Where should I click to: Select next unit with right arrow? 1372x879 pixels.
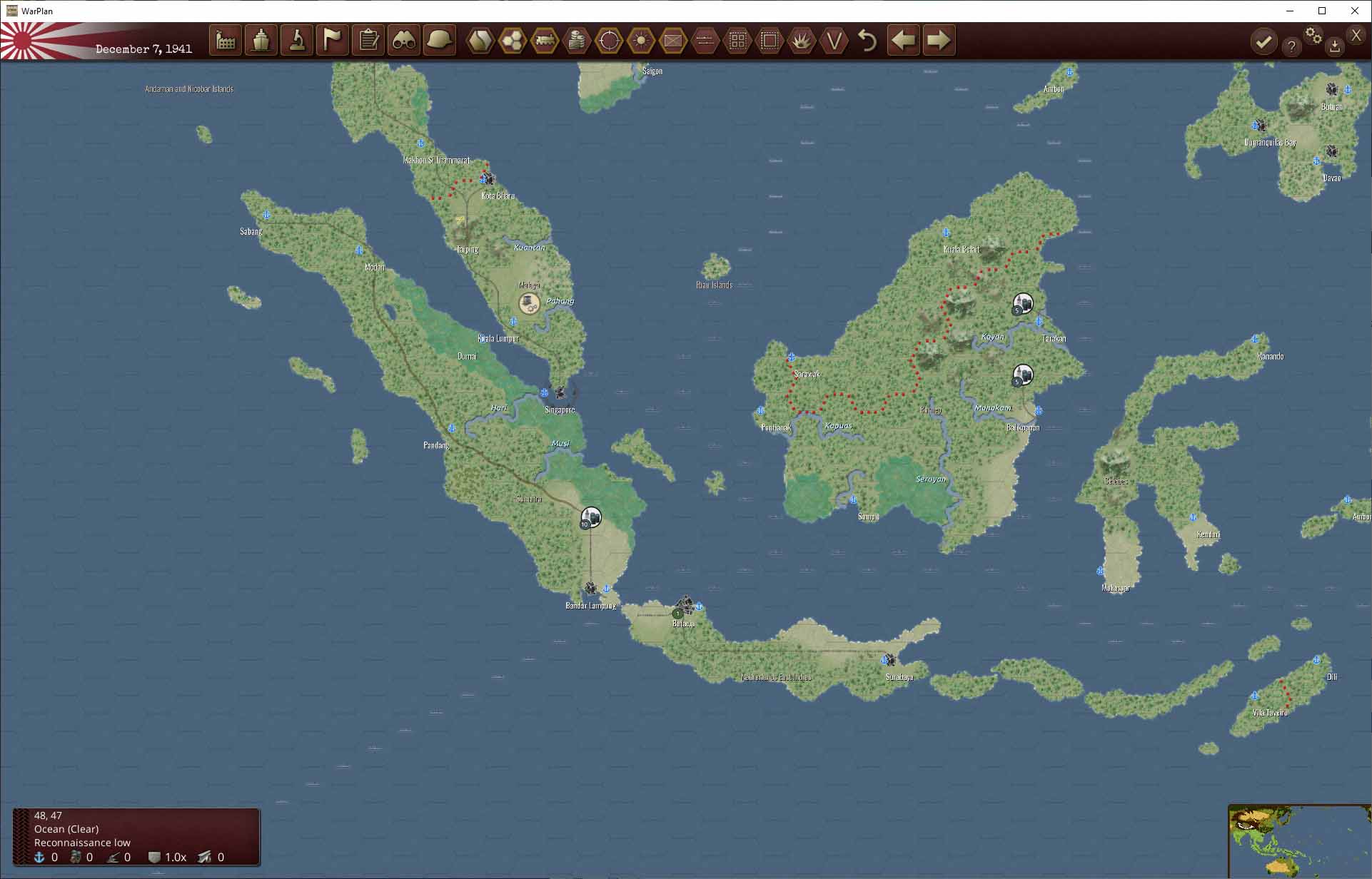click(939, 41)
